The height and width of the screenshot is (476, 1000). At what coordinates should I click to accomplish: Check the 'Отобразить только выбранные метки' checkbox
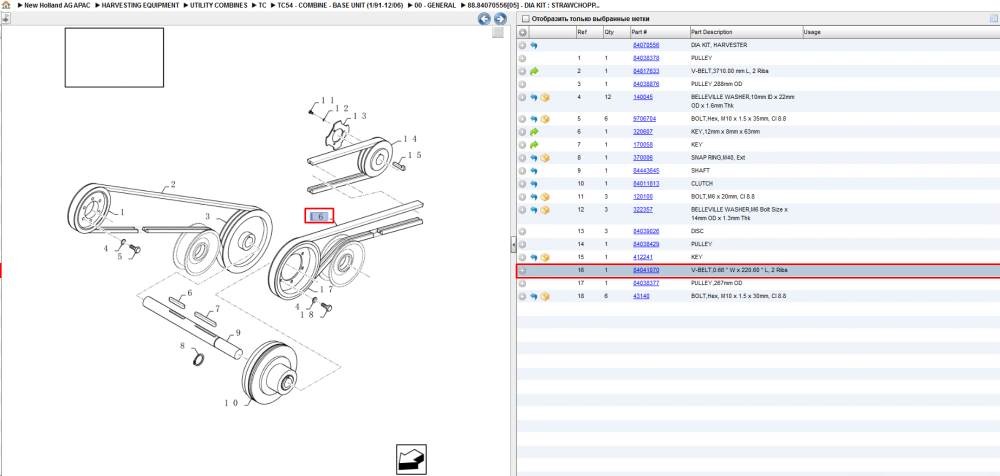526,19
